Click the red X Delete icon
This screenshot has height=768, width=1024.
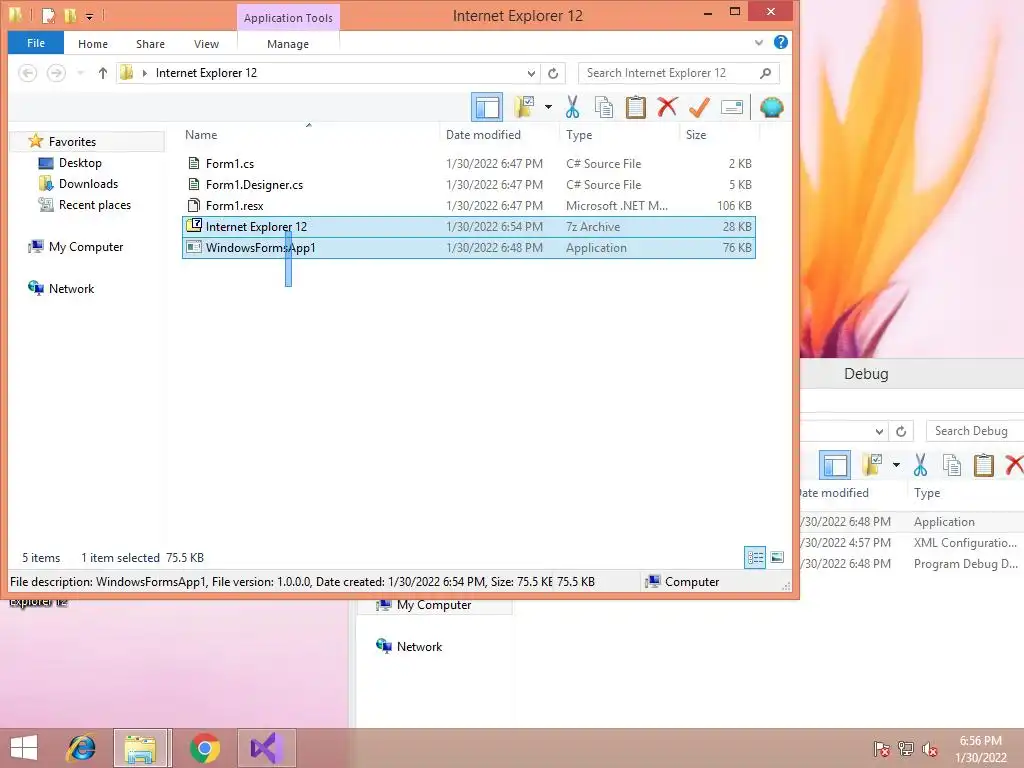pyautogui.click(x=667, y=107)
